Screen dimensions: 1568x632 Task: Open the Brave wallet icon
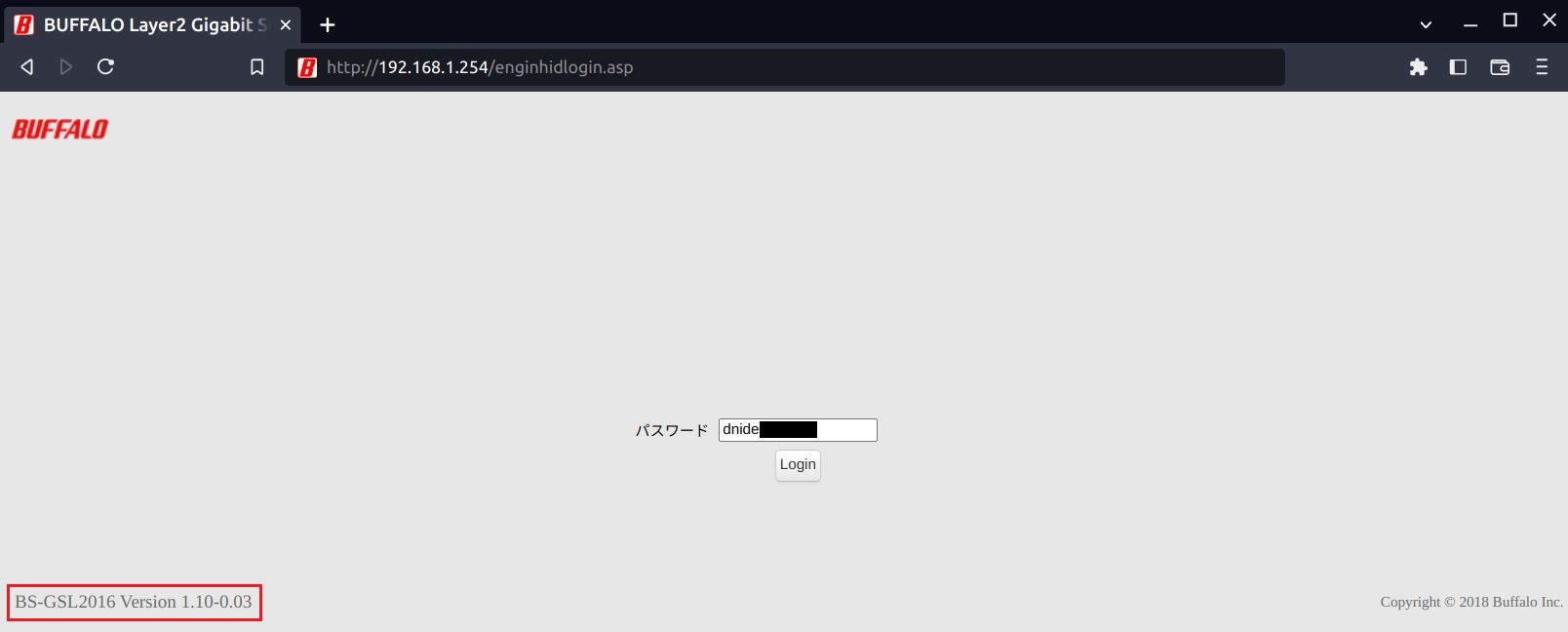point(1500,67)
